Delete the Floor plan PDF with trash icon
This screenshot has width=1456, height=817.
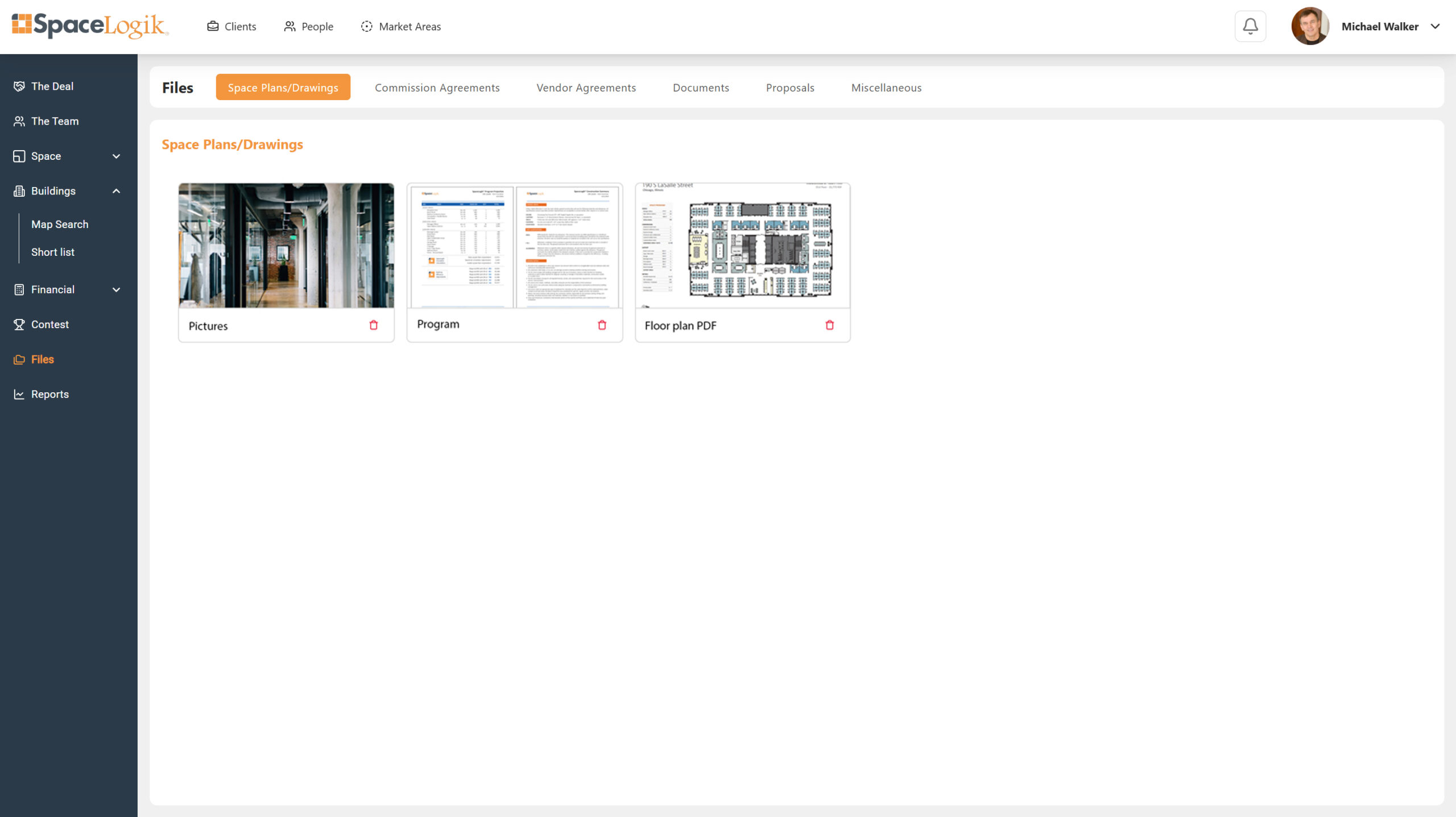coord(829,325)
